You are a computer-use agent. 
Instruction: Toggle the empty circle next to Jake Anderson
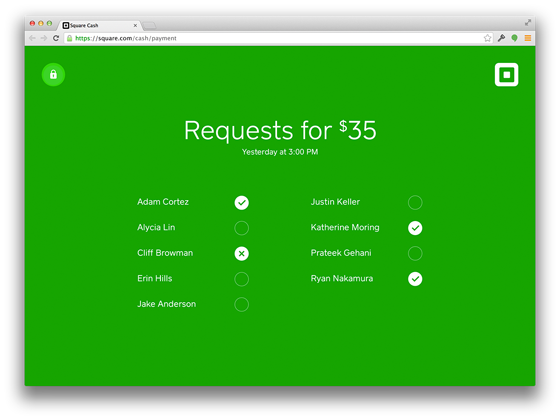242,304
